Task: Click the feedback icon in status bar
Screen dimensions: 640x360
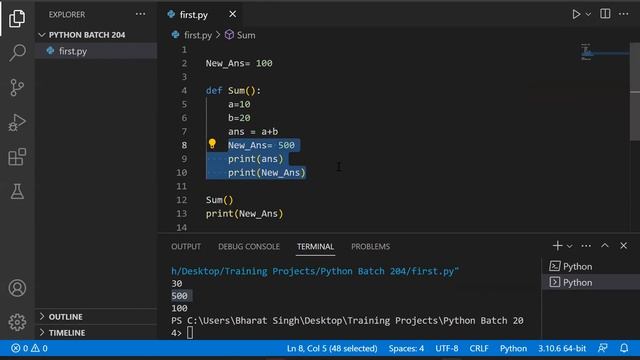Action: tap(602, 349)
